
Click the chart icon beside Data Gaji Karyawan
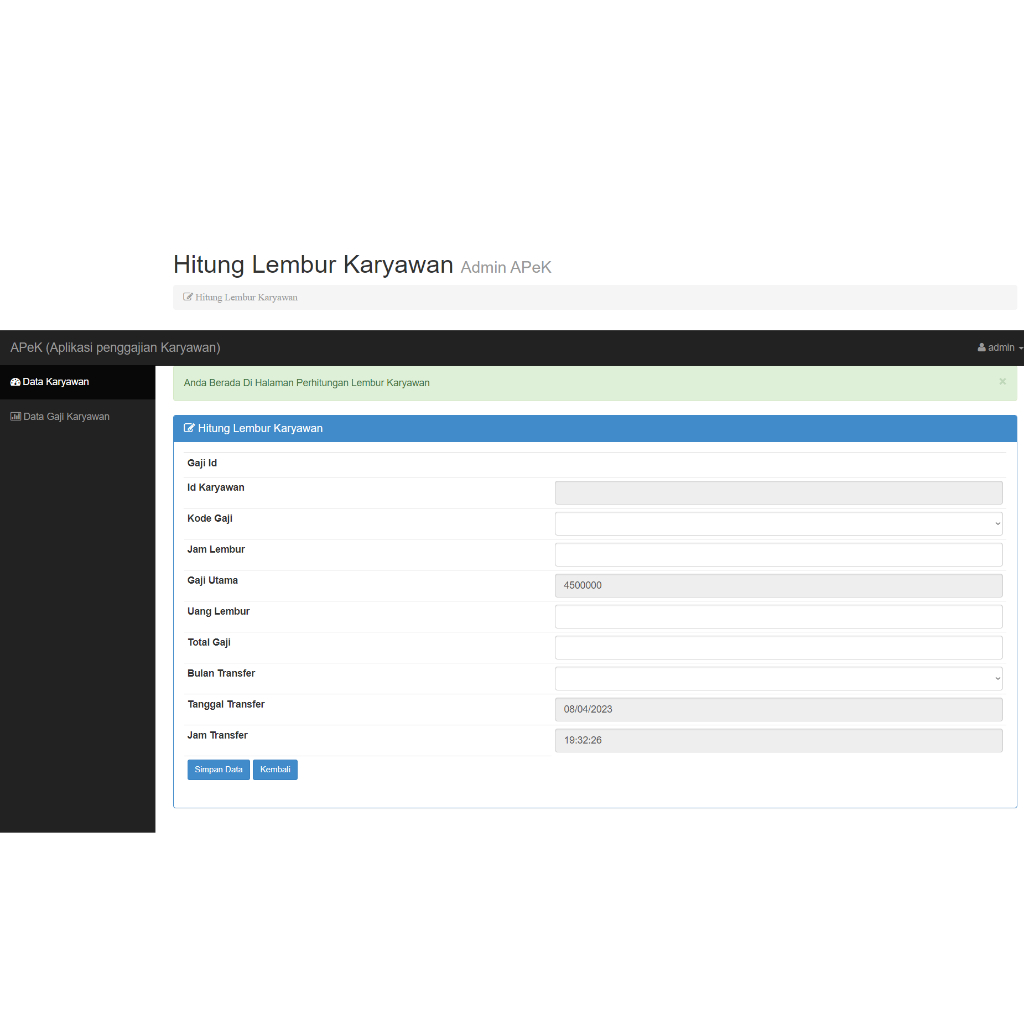(x=15, y=417)
